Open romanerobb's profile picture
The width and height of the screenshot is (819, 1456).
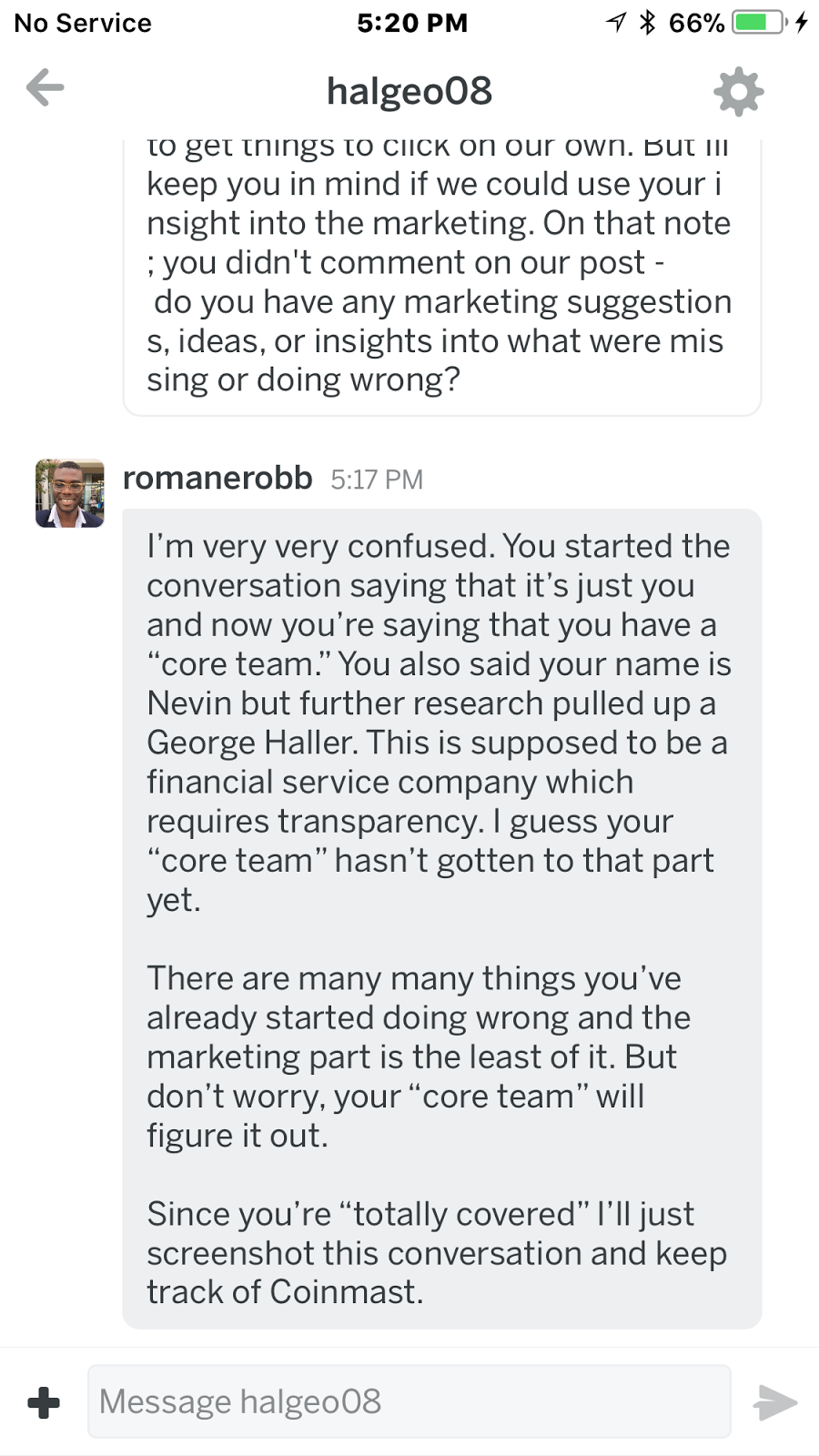tap(70, 493)
